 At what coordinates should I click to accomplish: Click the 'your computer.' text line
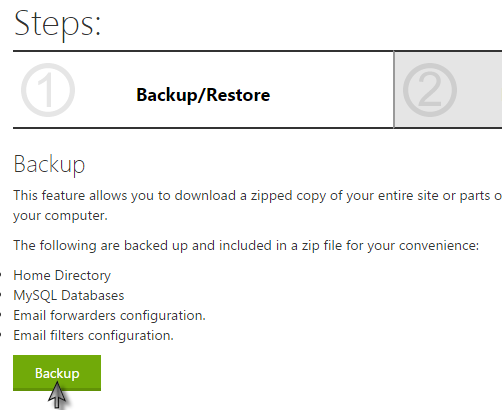[x=60, y=216]
